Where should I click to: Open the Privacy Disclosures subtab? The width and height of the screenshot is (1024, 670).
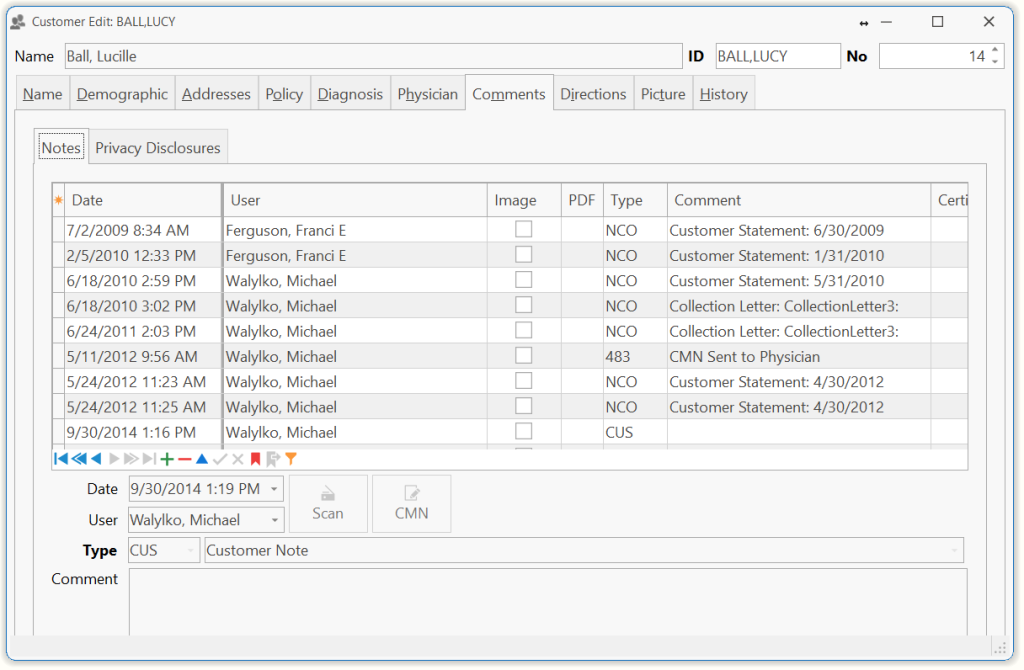point(158,148)
